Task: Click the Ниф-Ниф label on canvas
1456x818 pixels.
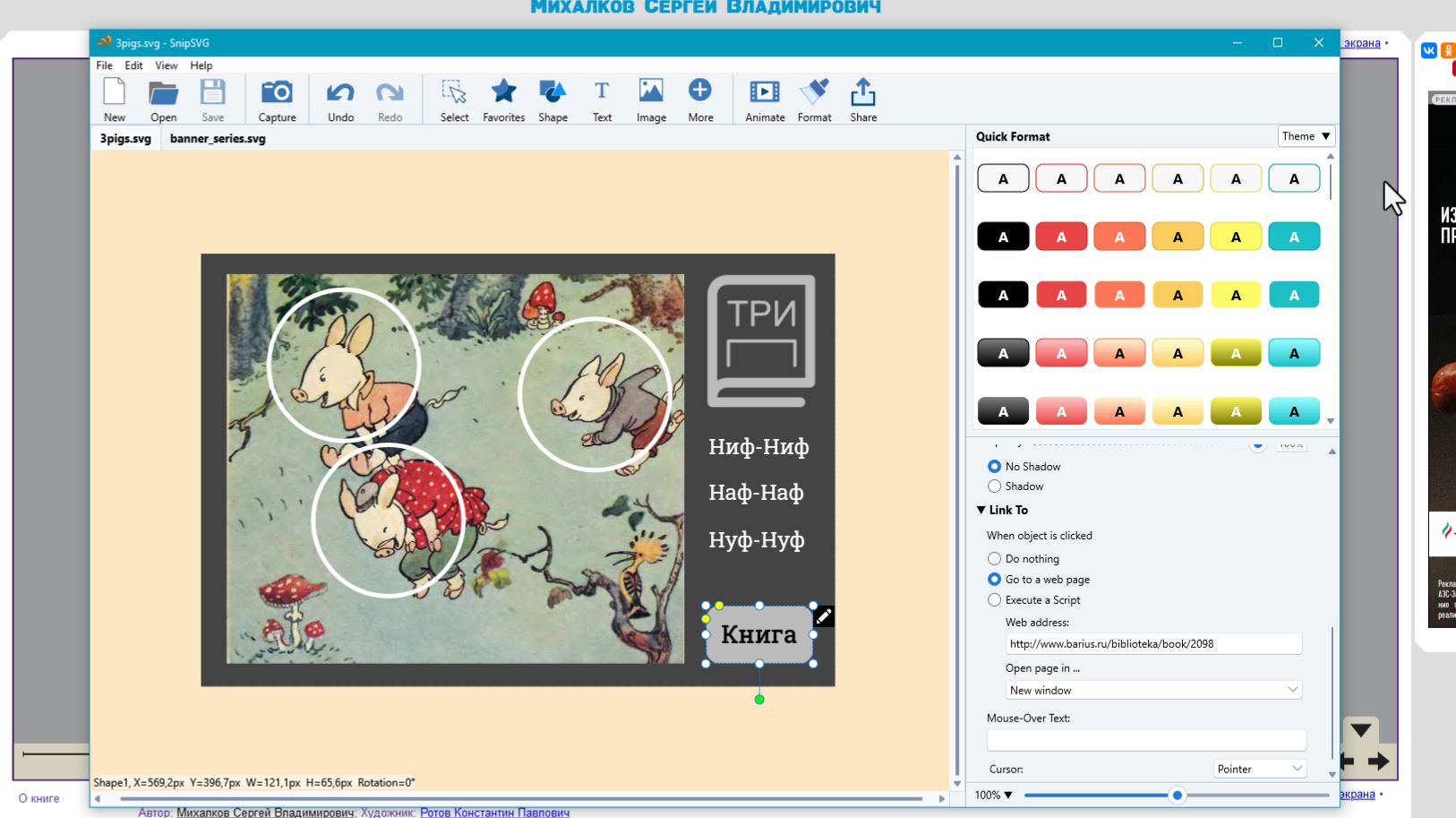Action: click(x=758, y=446)
